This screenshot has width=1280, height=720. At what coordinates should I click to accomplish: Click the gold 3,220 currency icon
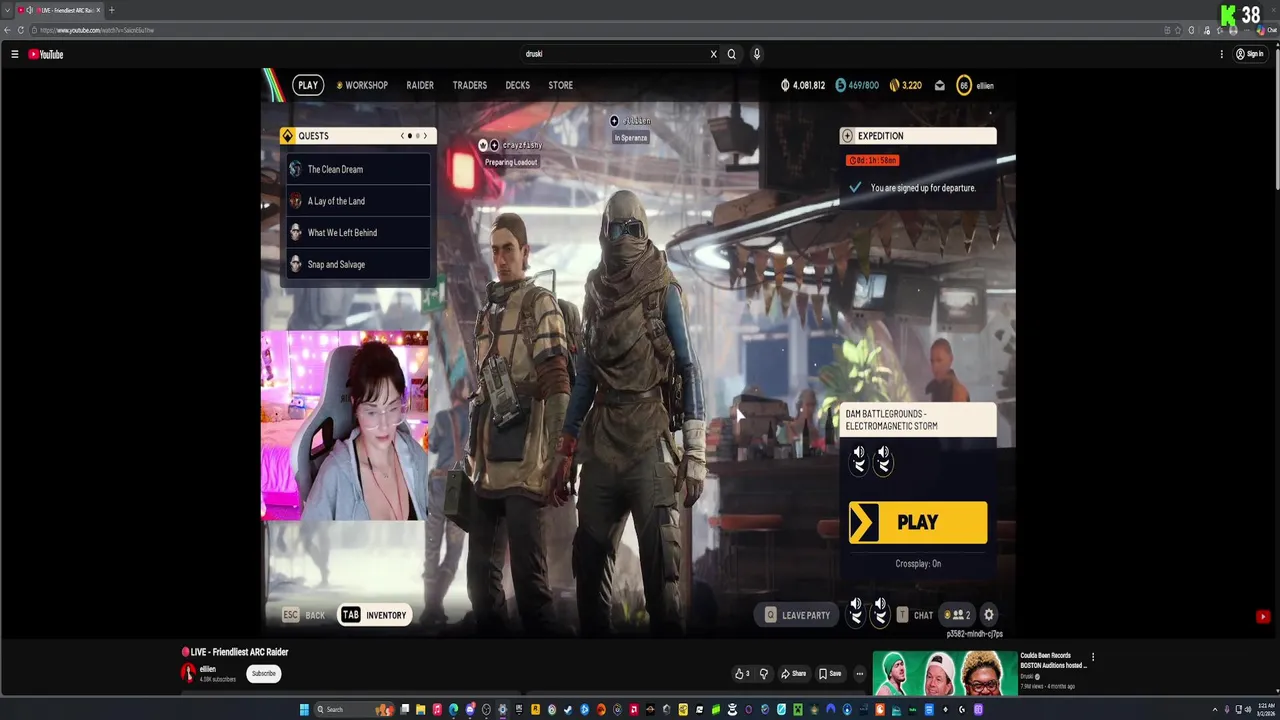pos(895,85)
